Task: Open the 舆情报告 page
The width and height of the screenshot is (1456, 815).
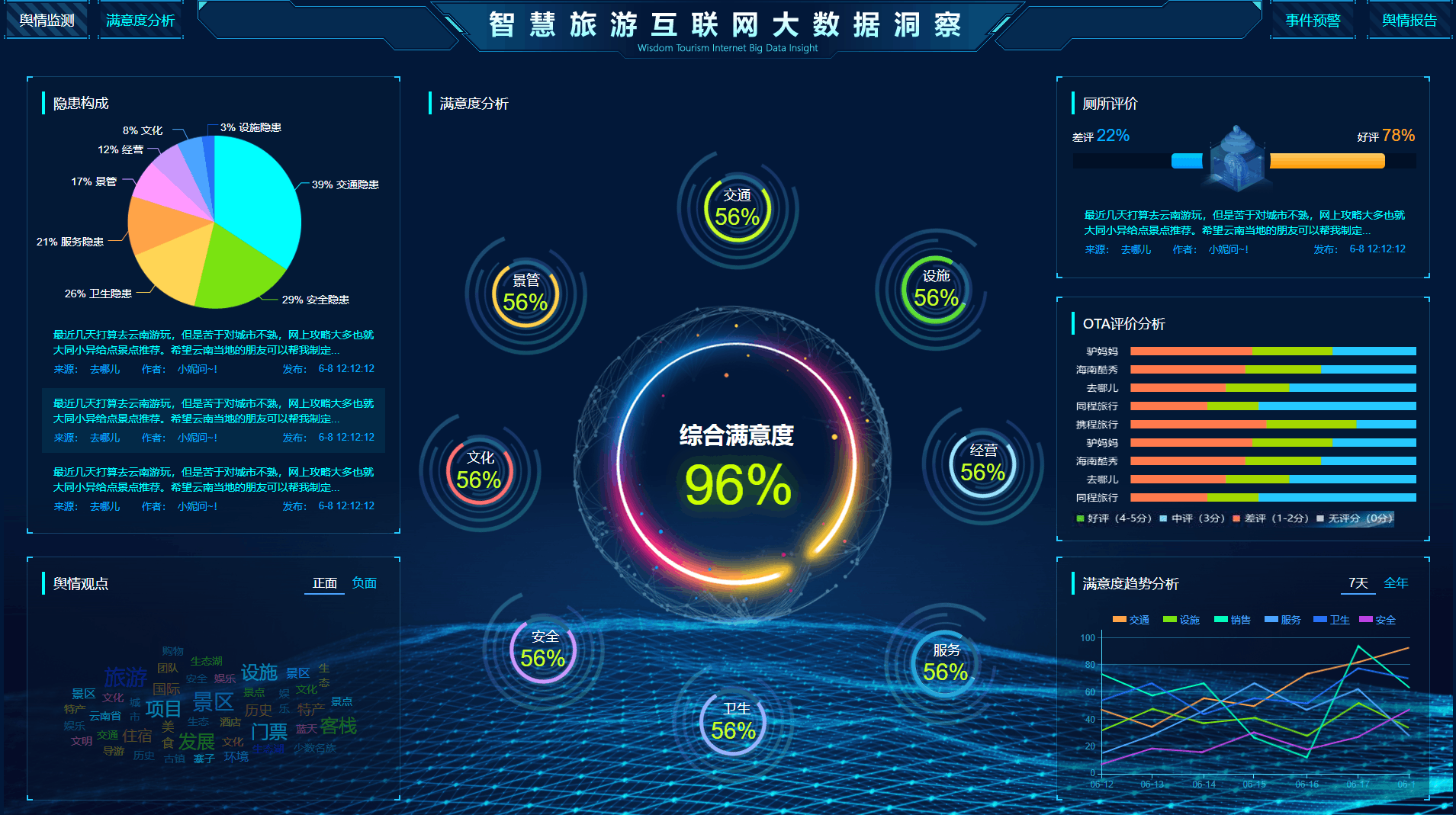Action: click(1409, 21)
